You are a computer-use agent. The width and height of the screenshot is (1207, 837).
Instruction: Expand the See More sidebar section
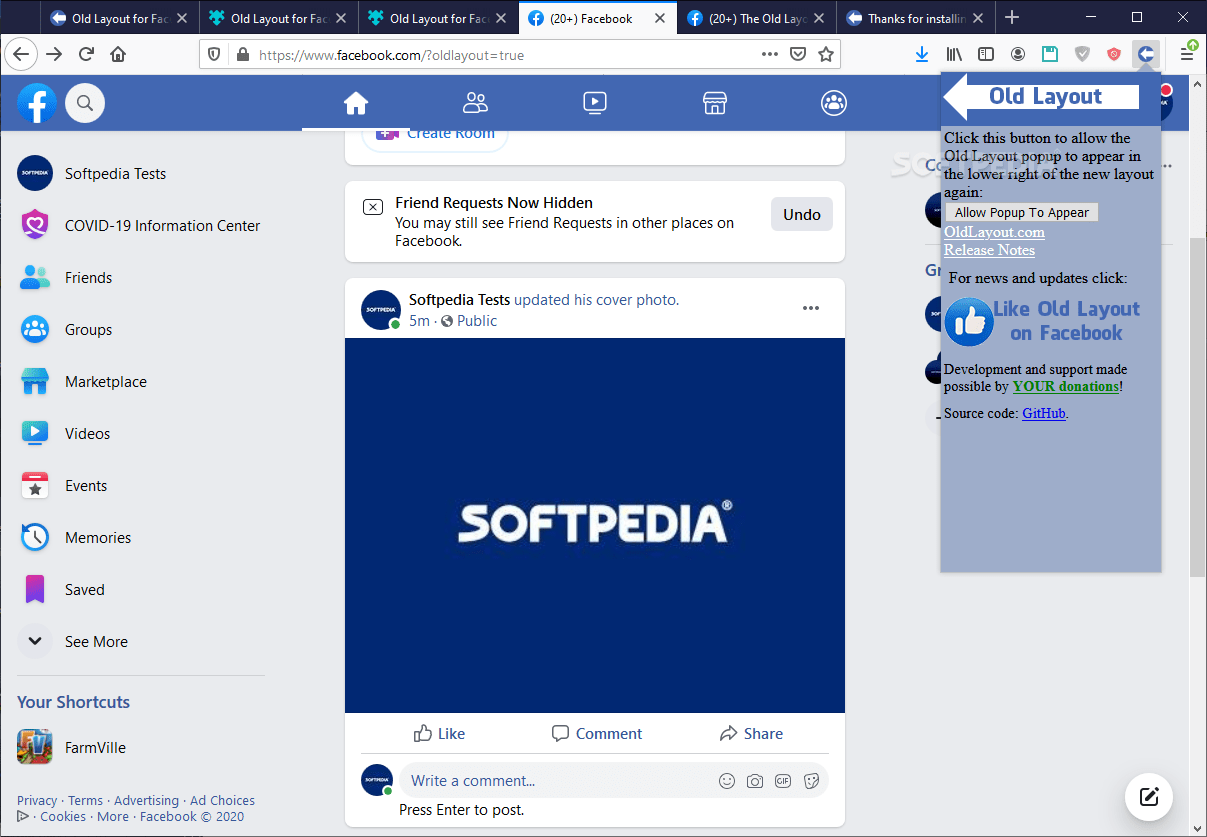pos(97,641)
